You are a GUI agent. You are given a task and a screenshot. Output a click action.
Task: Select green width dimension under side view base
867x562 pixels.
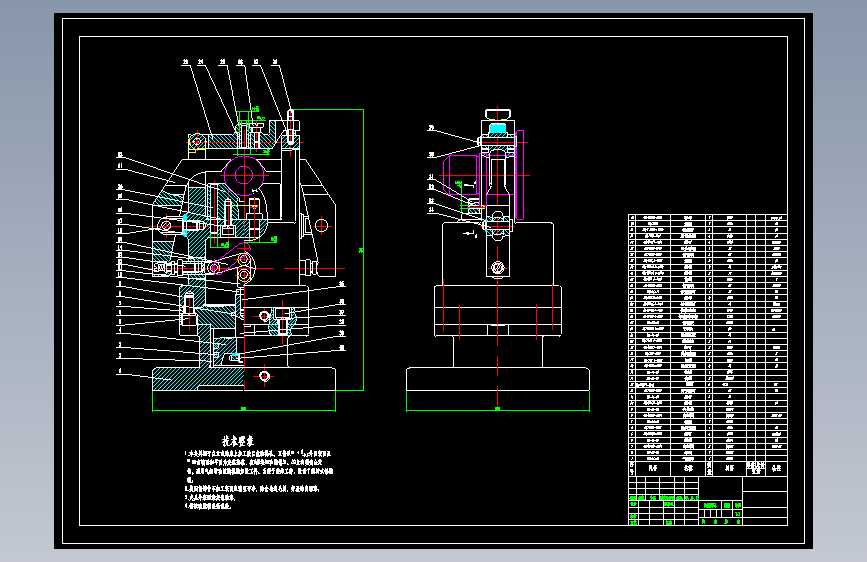[x=498, y=410]
